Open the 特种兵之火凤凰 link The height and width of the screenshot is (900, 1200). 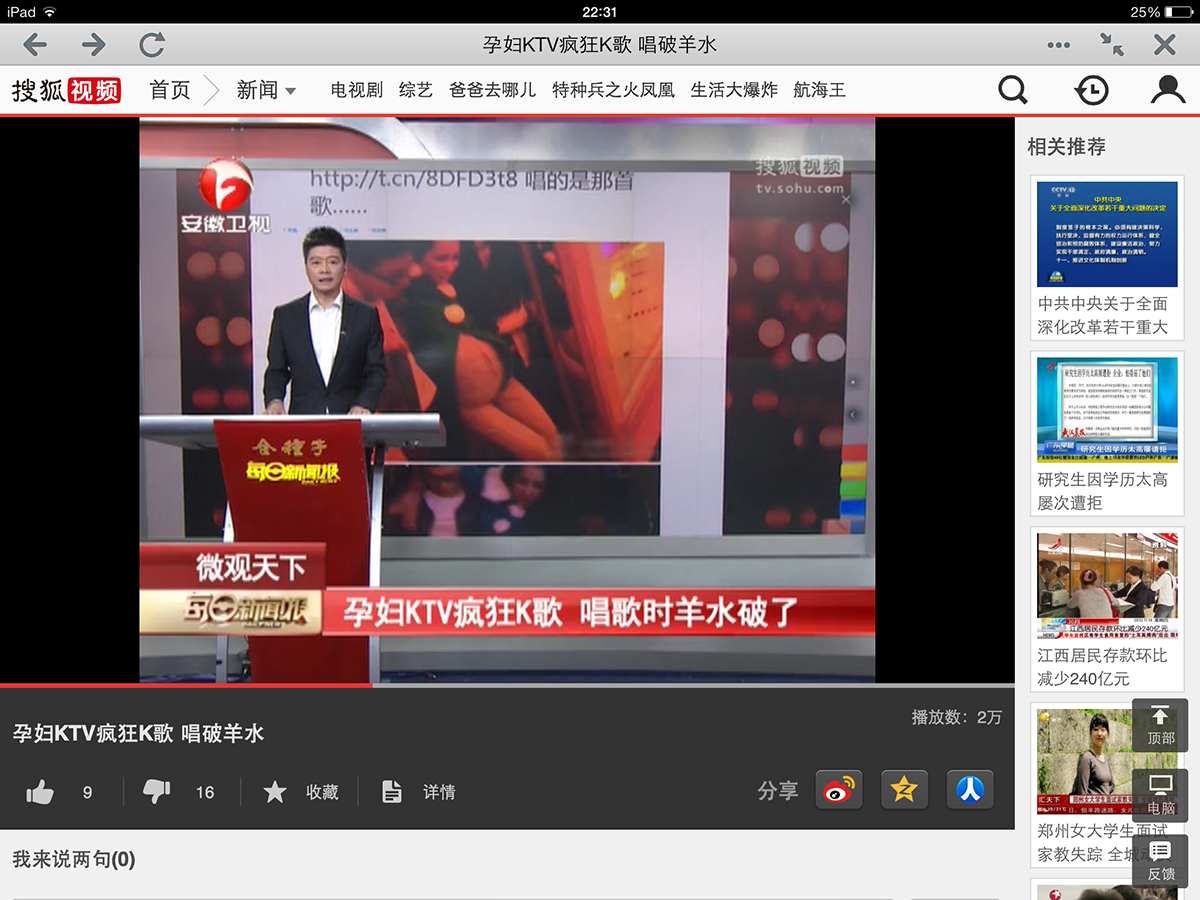[613, 90]
